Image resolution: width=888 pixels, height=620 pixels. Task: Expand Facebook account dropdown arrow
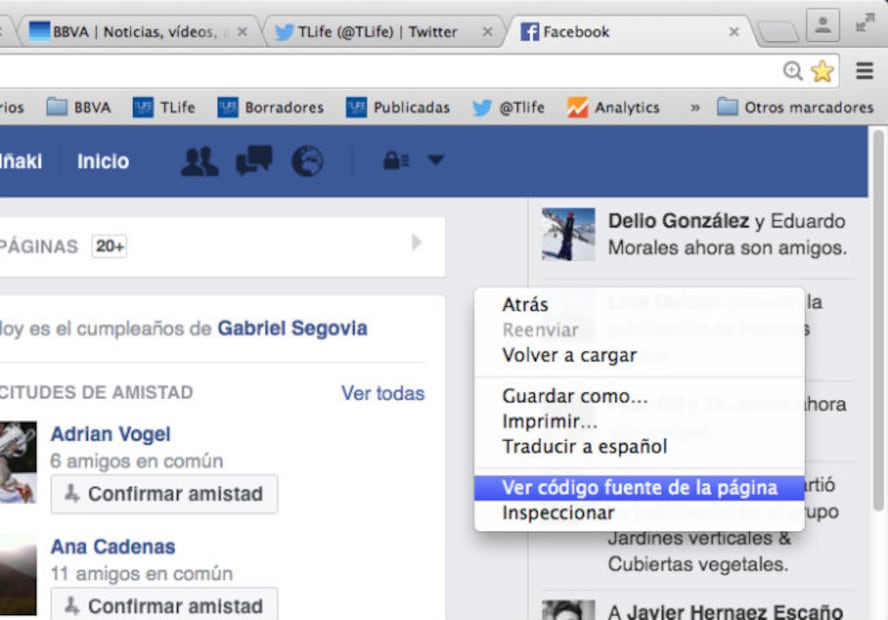pyautogui.click(x=436, y=160)
